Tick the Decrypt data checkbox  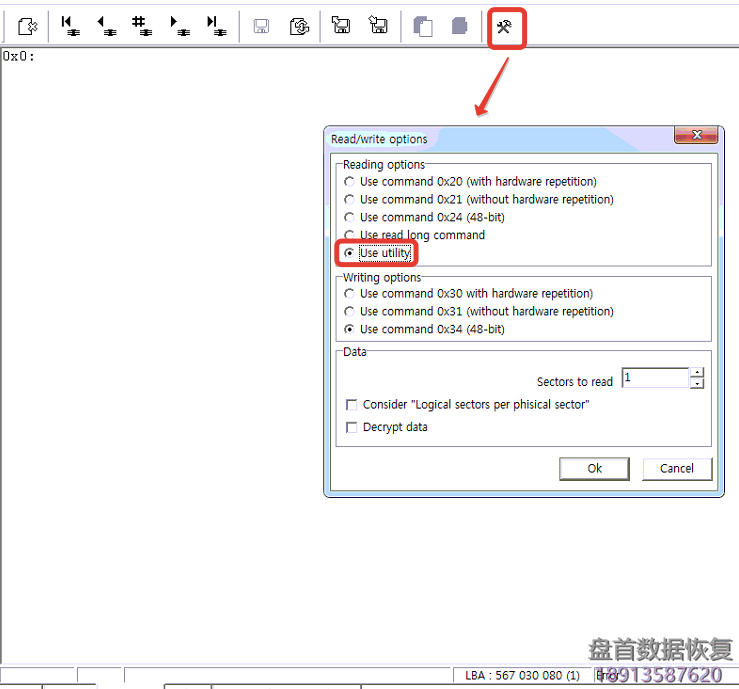pyautogui.click(x=351, y=427)
